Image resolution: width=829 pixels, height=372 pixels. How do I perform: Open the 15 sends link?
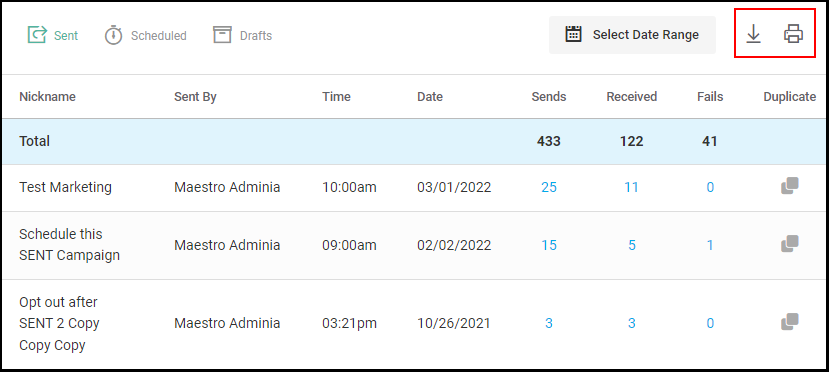tap(549, 245)
